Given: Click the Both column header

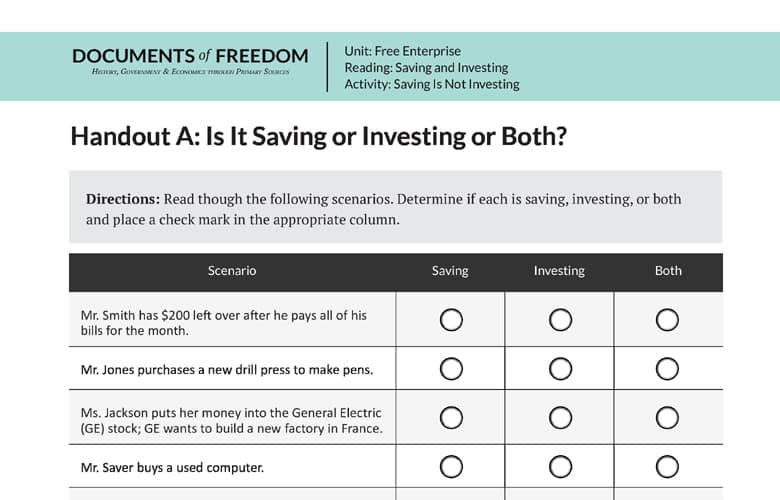Looking at the screenshot, I should (668, 271).
